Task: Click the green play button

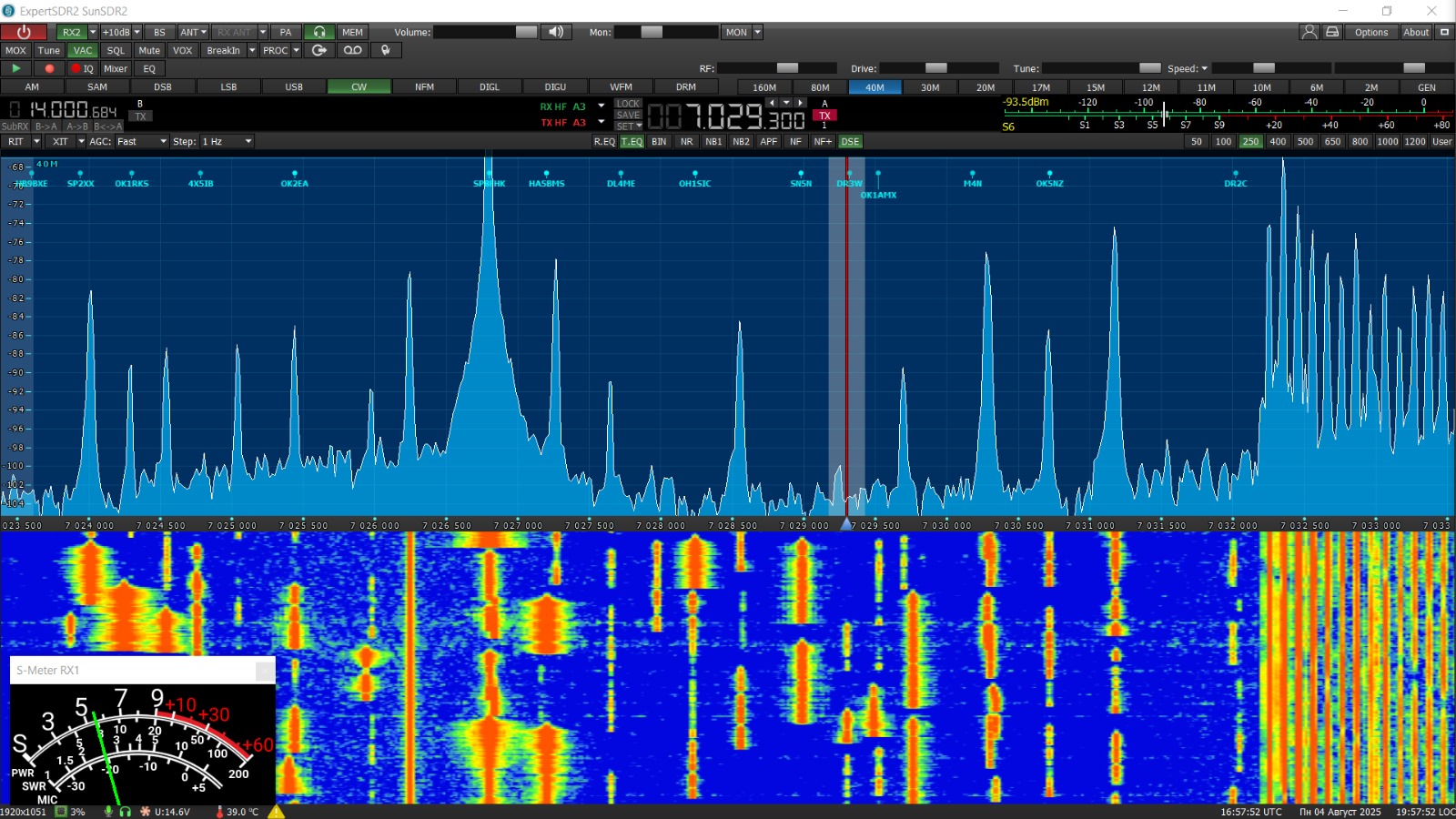Action: tap(16, 68)
